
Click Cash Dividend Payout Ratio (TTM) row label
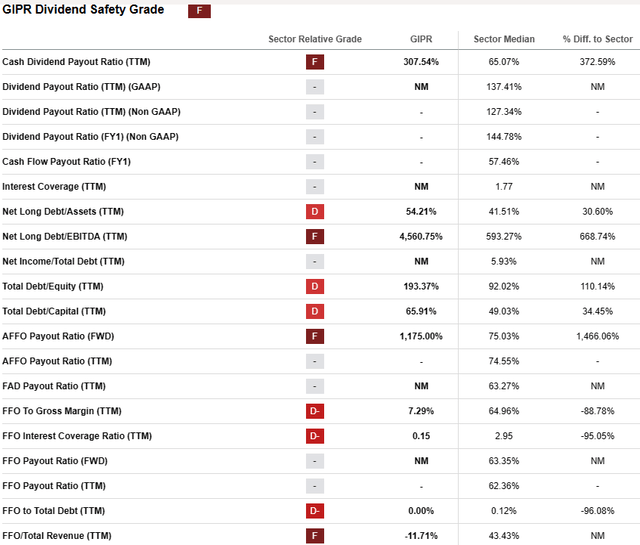pos(76,62)
